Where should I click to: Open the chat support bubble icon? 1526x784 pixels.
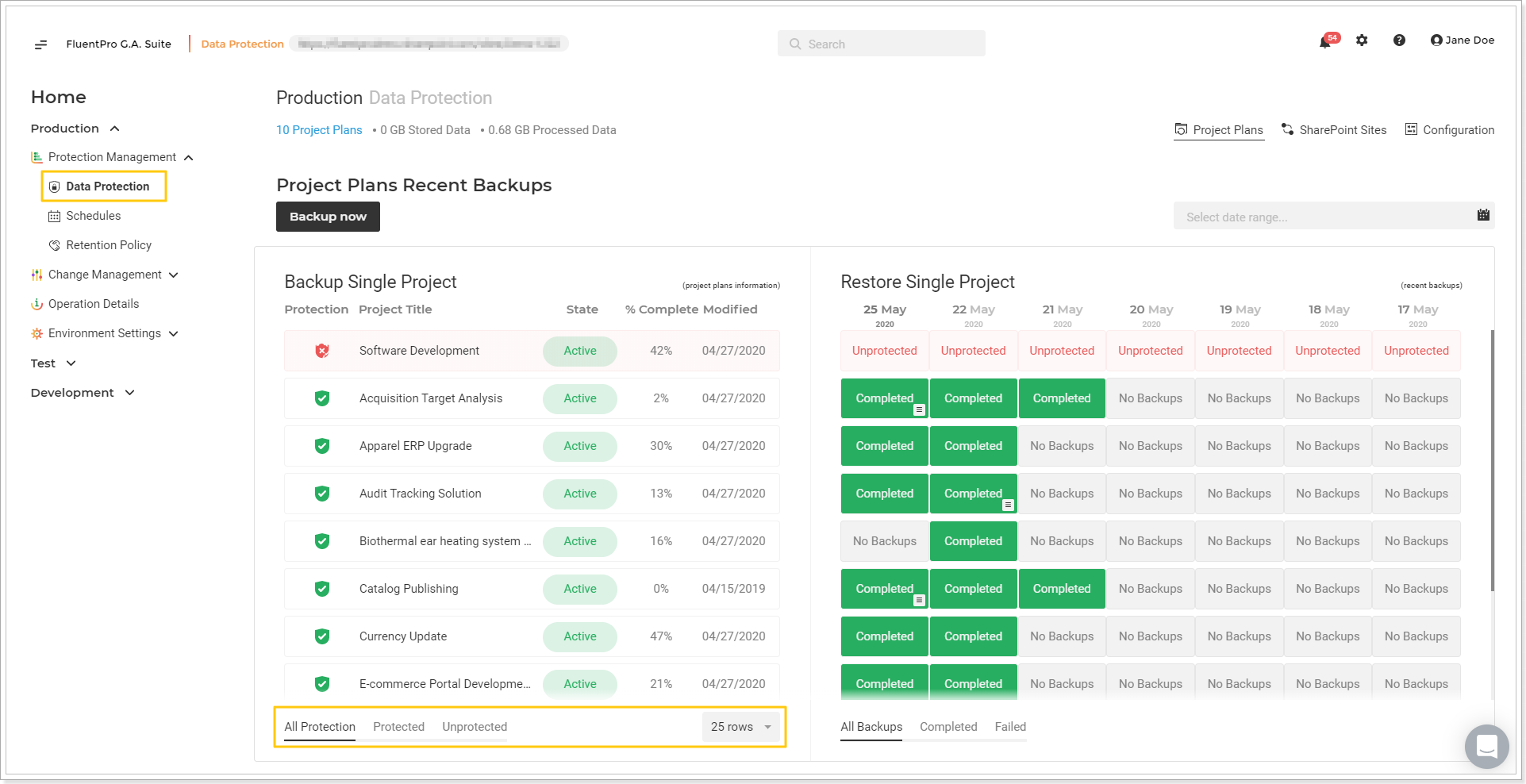coord(1486,746)
